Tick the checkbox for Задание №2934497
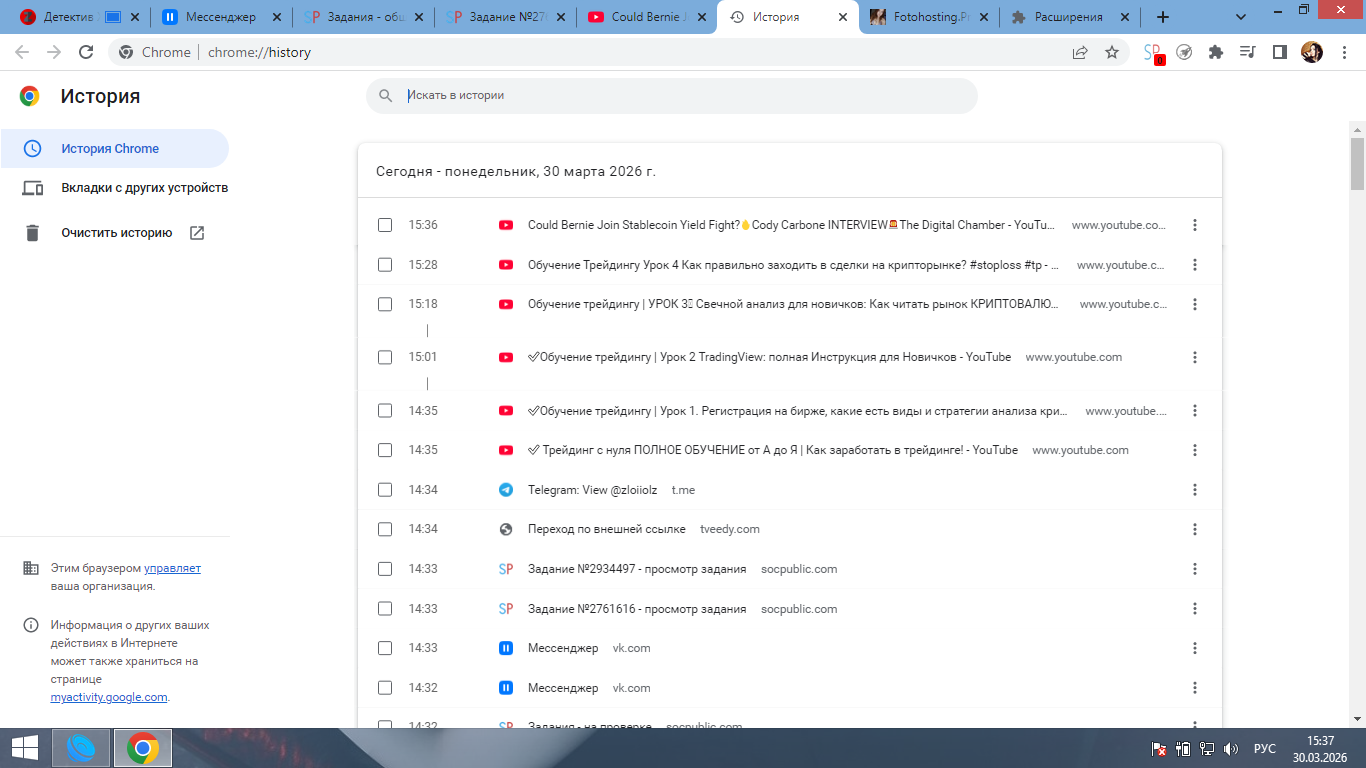The width and height of the screenshot is (1366, 768). 385,569
